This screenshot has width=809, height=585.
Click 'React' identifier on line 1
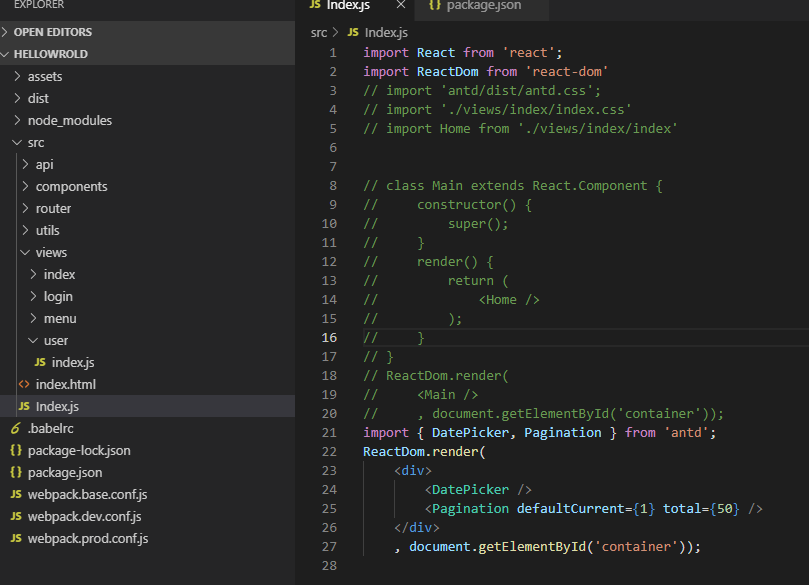(435, 53)
